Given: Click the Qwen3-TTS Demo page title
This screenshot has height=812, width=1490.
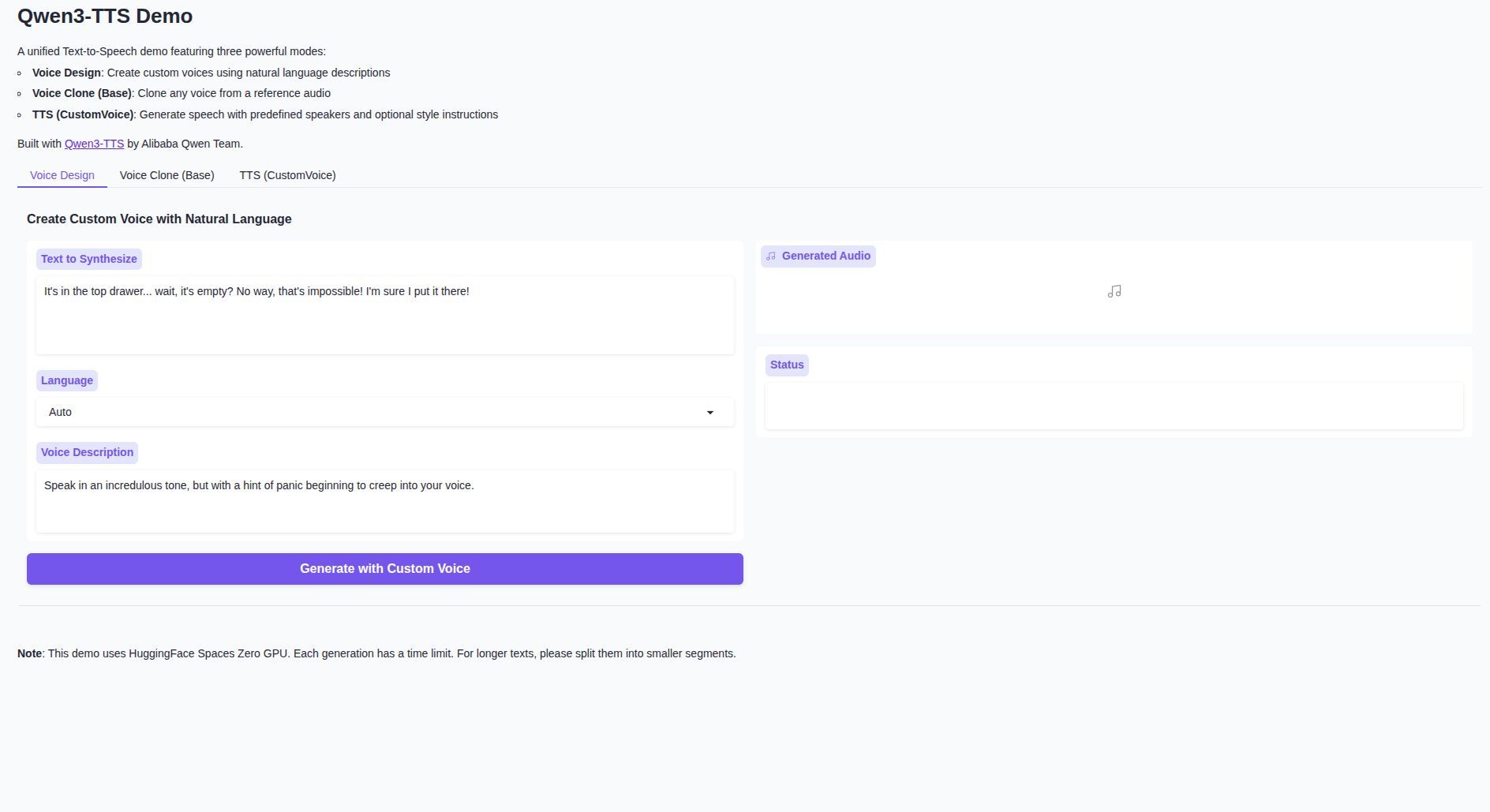Looking at the screenshot, I should click(105, 17).
